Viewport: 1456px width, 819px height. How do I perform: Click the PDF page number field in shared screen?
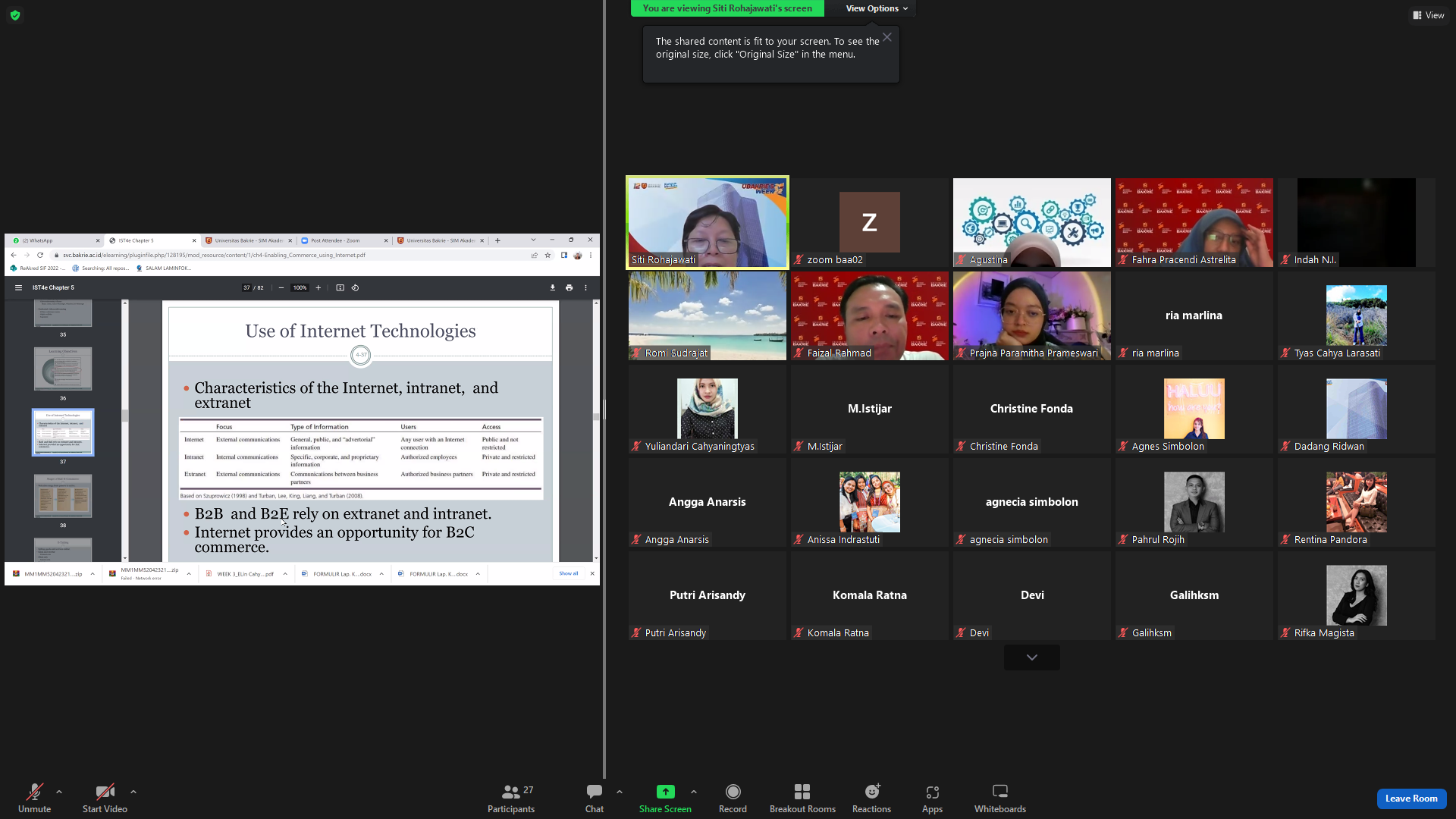pyautogui.click(x=246, y=288)
